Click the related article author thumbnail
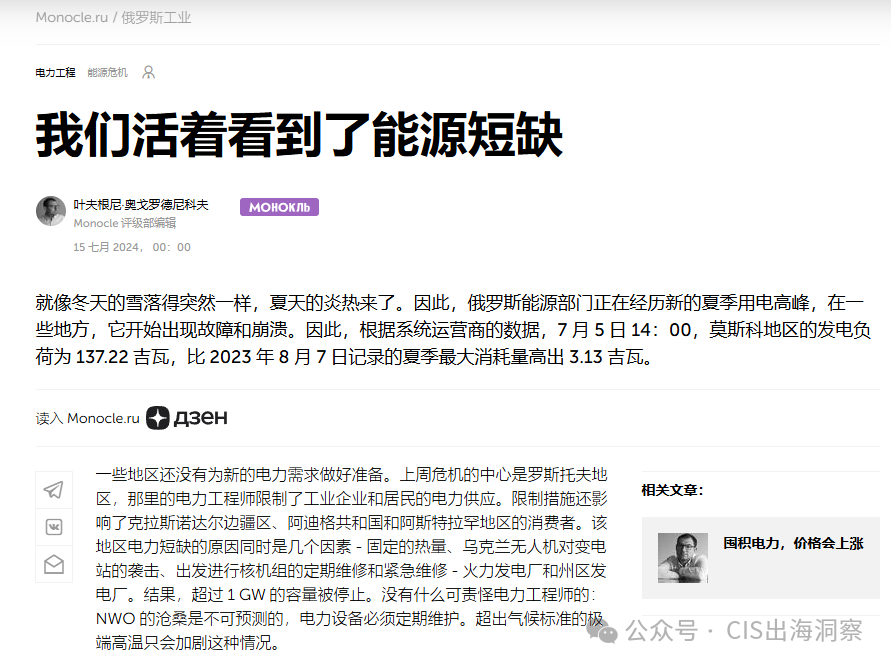 (683, 558)
